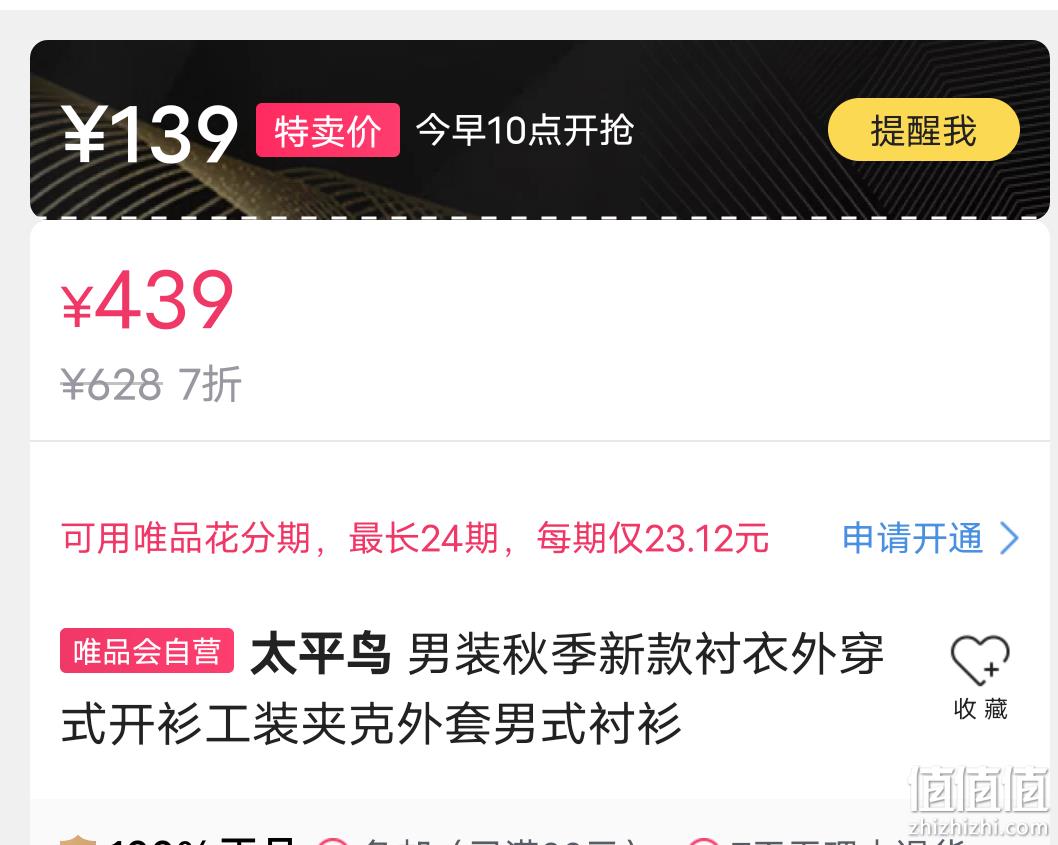The width and height of the screenshot is (1058, 845).
Task: Click the zhizhizhi.com watermark logo
Action: tap(979, 801)
